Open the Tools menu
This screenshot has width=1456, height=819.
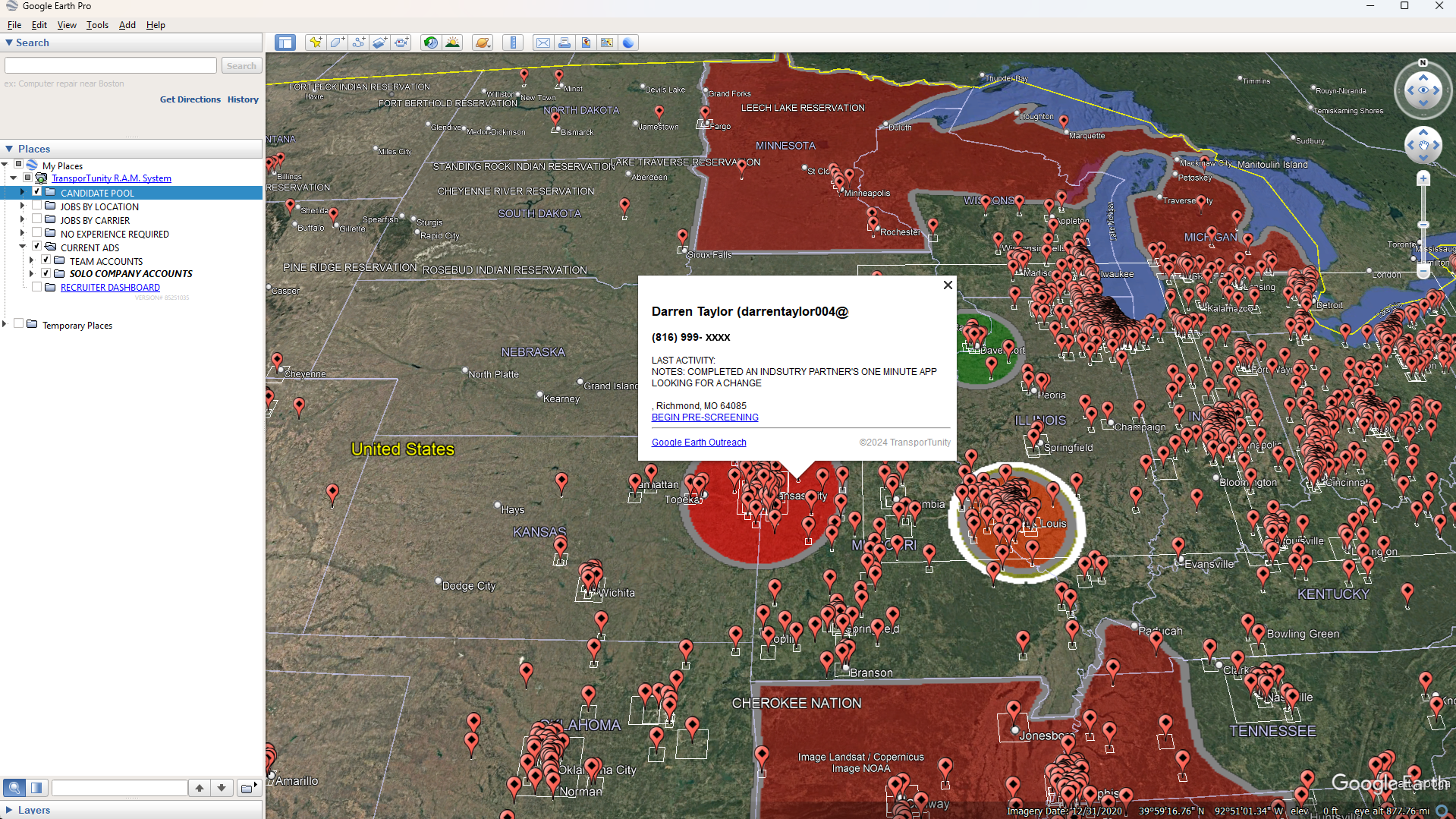point(97,25)
